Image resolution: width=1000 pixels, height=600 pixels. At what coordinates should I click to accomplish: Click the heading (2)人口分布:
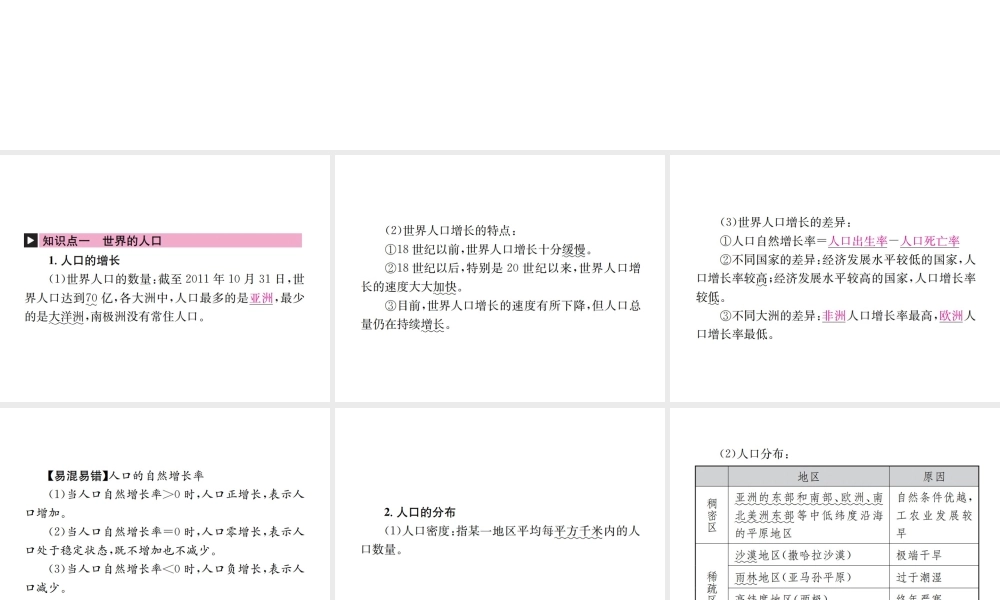755,454
